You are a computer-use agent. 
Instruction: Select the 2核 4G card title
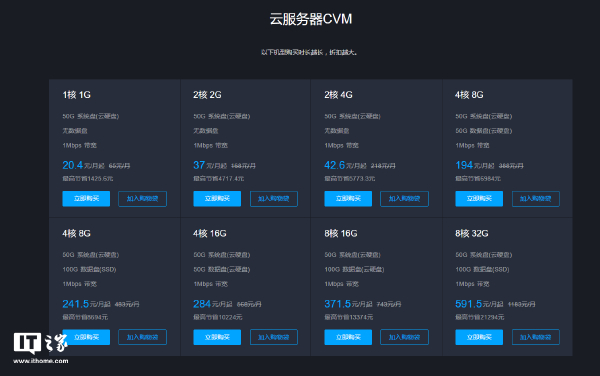(x=338, y=94)
